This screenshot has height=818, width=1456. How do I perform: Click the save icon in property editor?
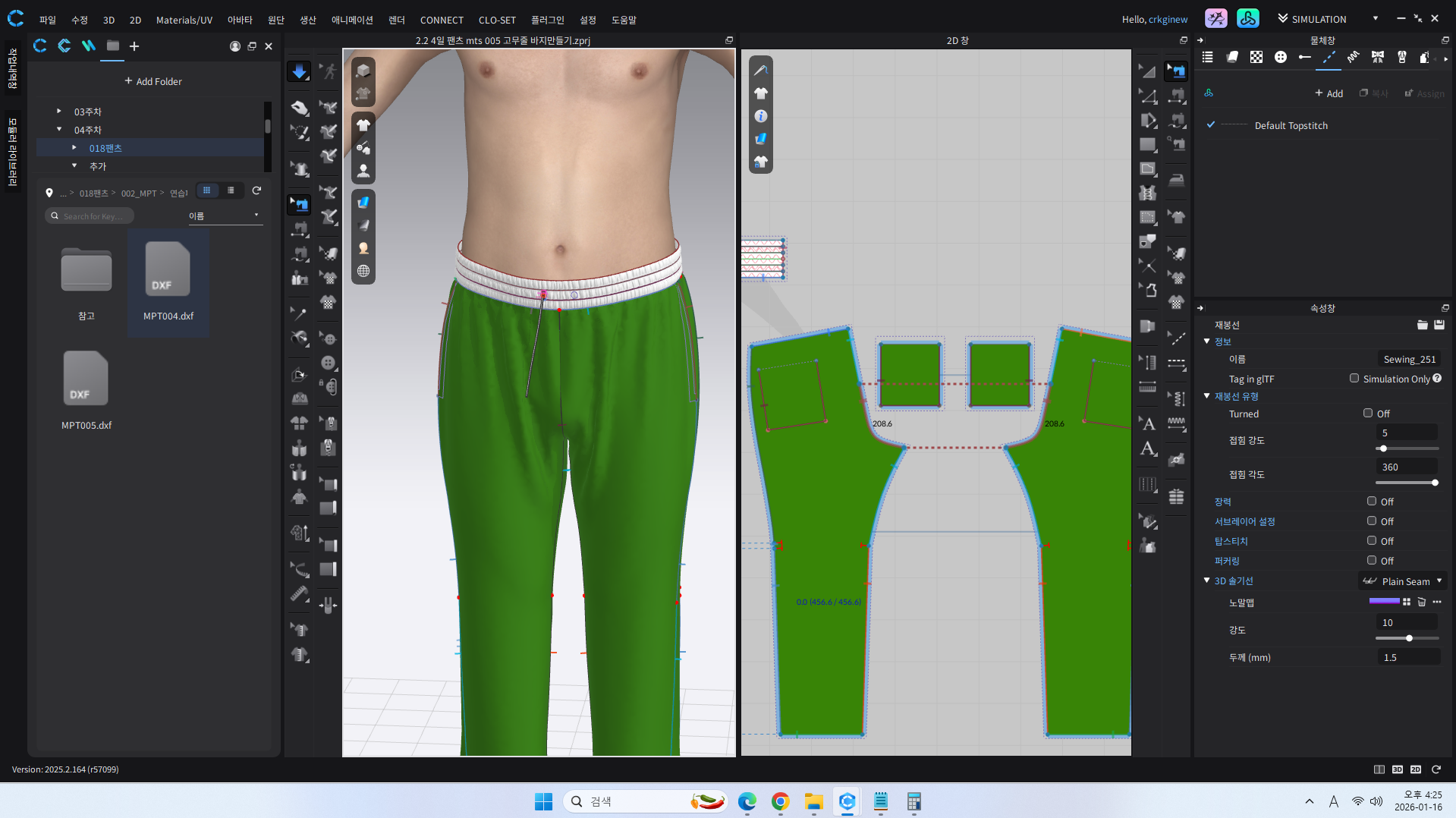(x=1439, y=325)
